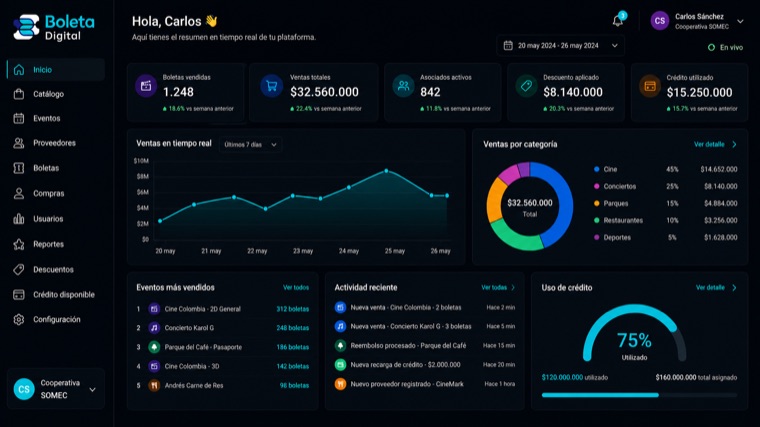Click the Descuento aplicado tag icon

pyautogui.click(x=526, y=86)
